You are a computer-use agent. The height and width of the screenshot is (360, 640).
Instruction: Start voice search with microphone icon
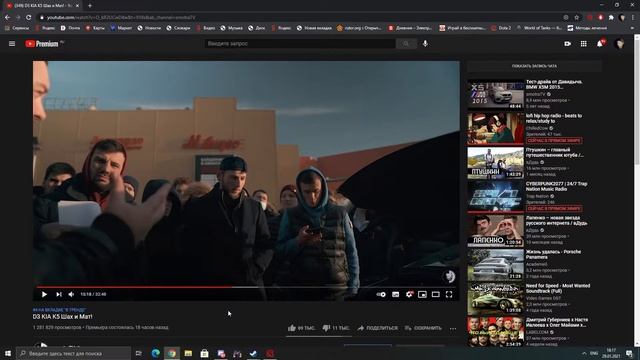[x=425, y=43]
